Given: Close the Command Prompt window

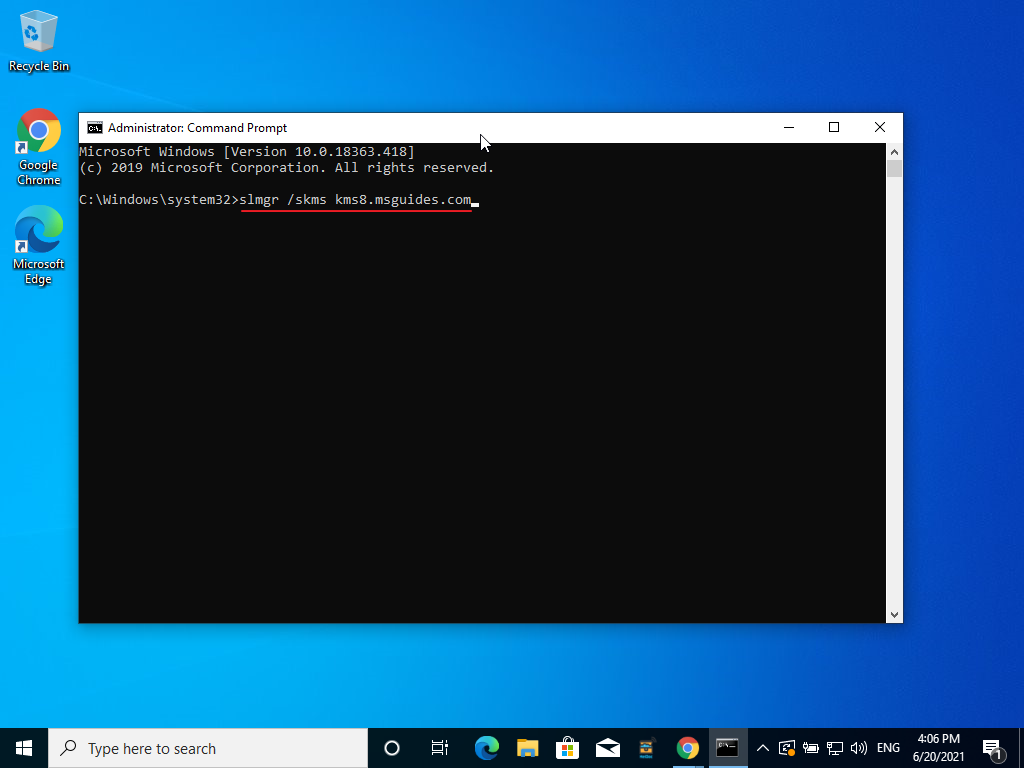Looking at the screenshot, I should click(880, 127).
